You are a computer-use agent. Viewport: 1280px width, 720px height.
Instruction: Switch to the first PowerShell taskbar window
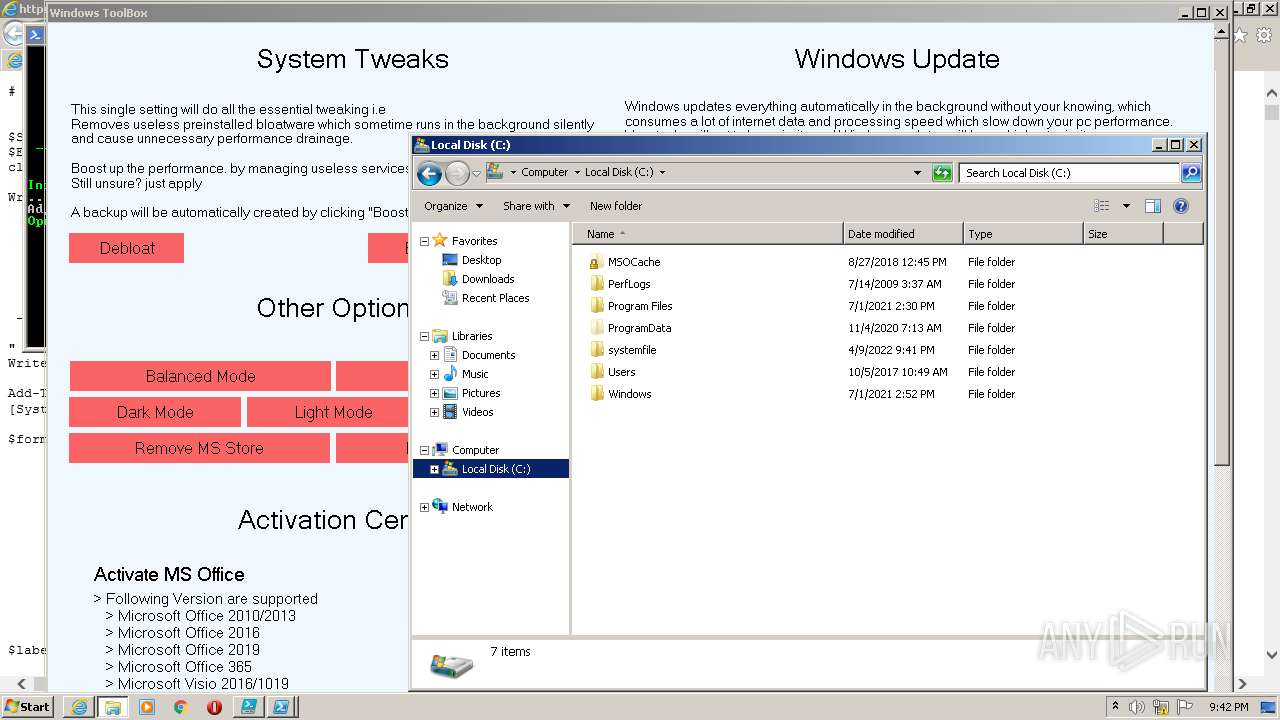[x=249, y=706]
